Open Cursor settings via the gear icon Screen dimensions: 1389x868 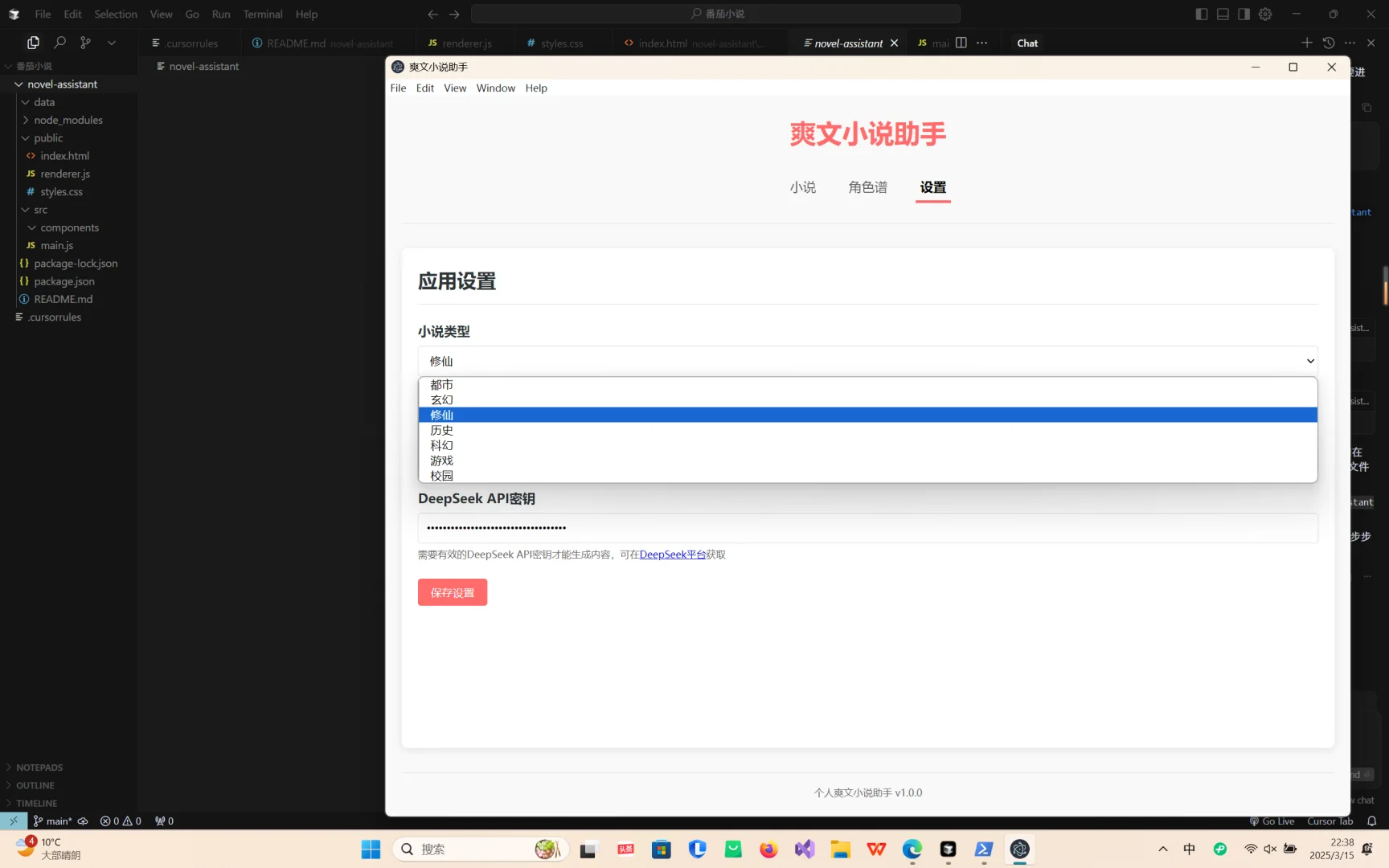click(x=1264, y=14)
